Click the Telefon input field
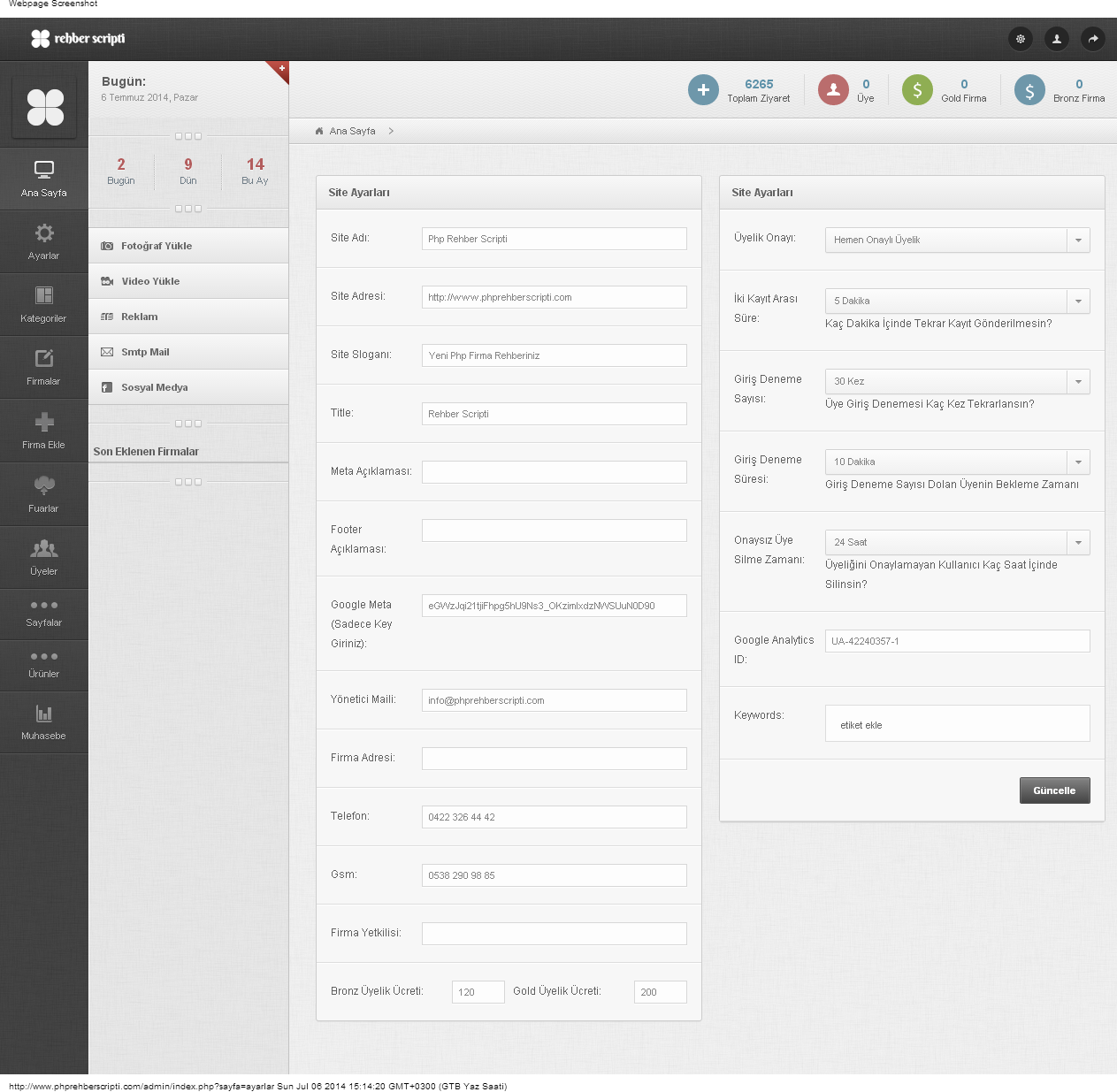This screenshot has width=1117, height=1092. (555, 817)
